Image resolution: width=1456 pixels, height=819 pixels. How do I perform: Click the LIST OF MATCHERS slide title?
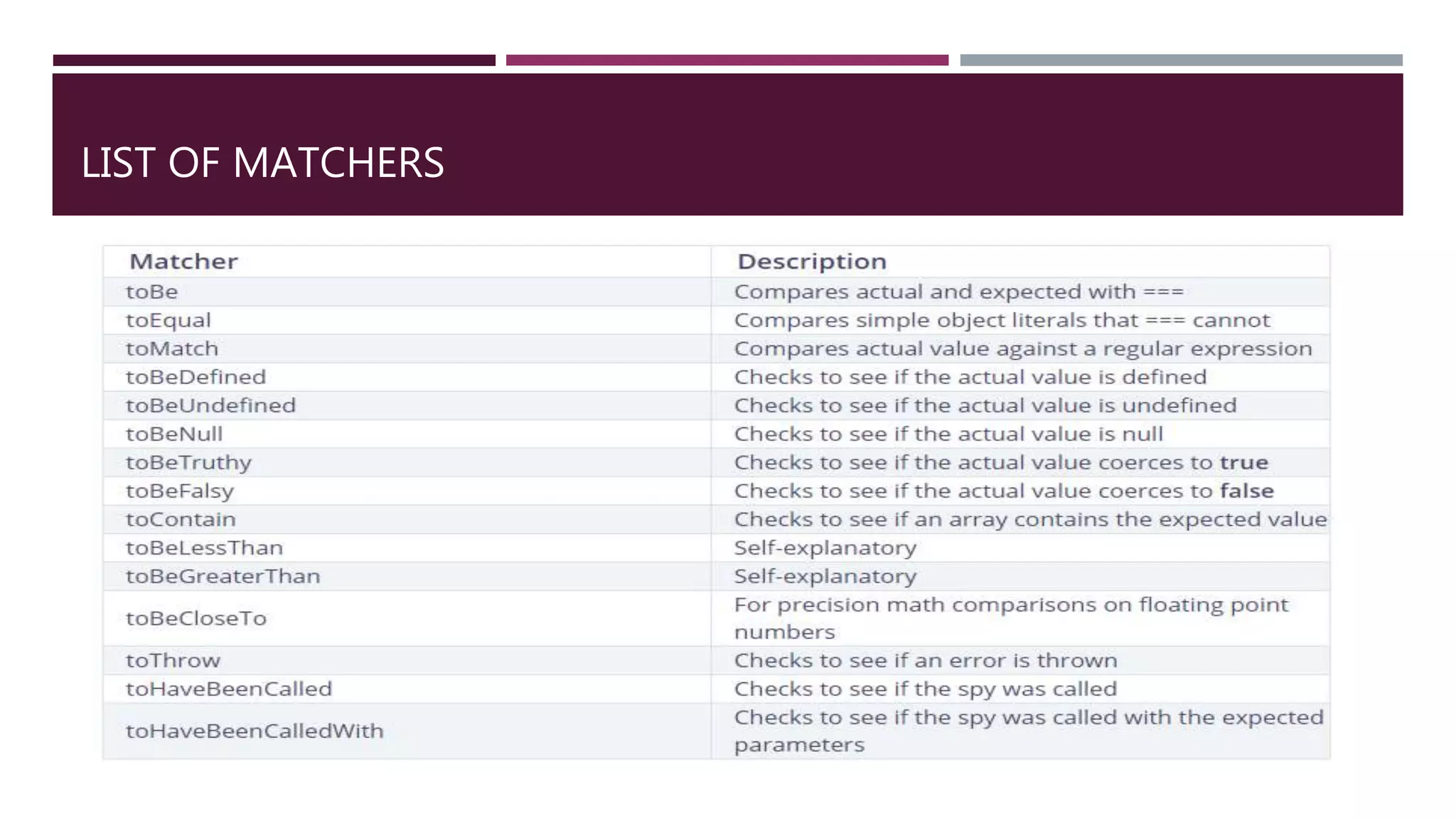pyautogui.click(x=262, y=163)
